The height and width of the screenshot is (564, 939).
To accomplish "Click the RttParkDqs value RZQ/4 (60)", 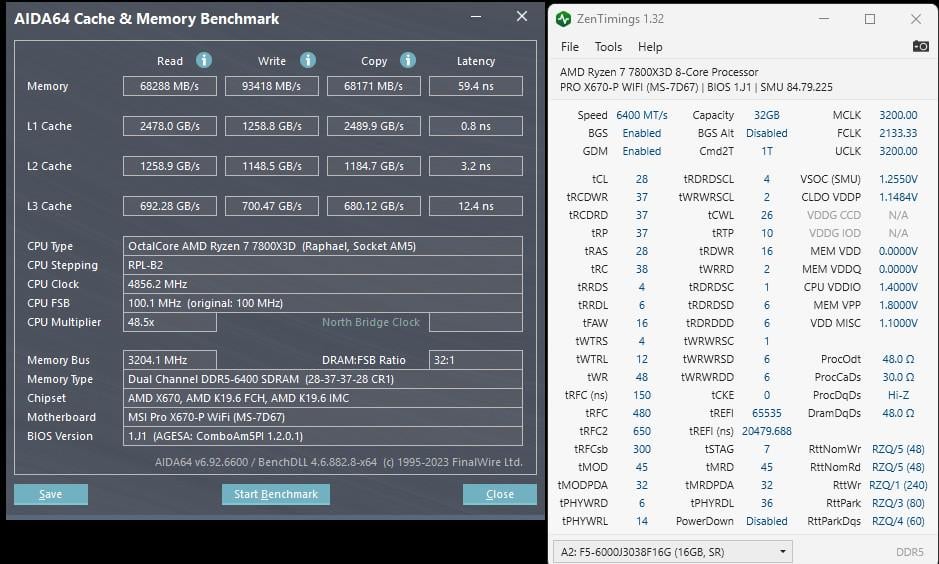I will tap(898, 521).
